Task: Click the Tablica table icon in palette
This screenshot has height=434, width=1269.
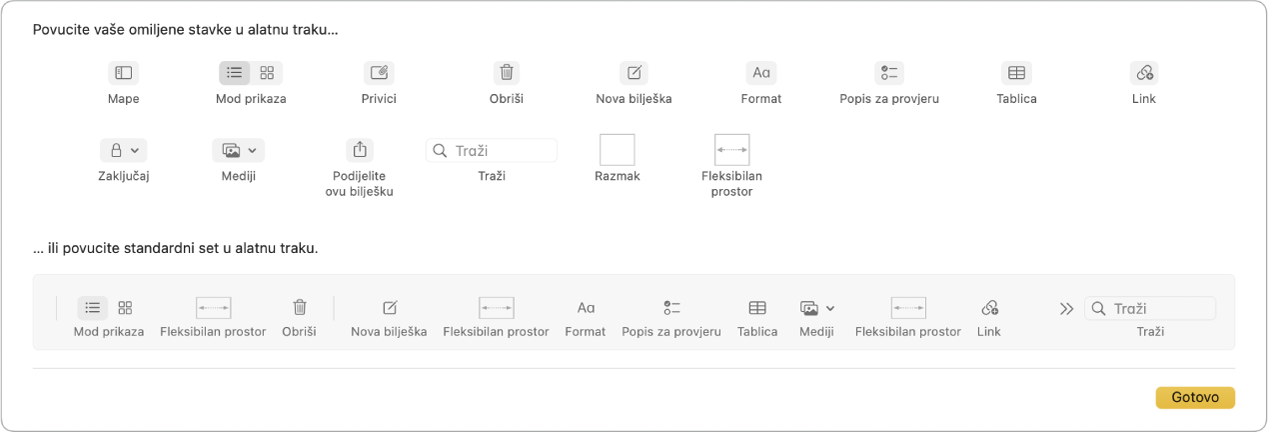Action: pyautogui.click(x=1016, y=73)
